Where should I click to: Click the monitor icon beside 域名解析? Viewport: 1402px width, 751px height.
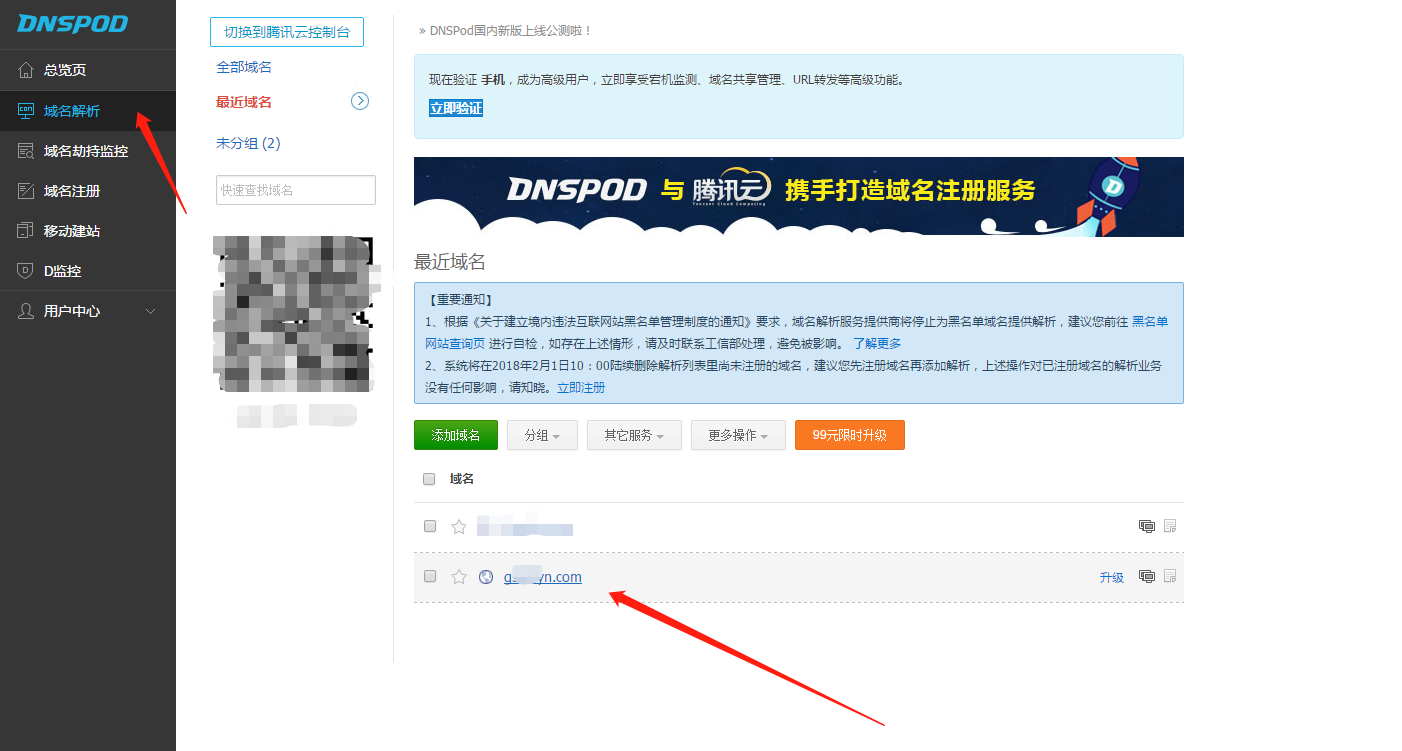(x=26, y=111)
